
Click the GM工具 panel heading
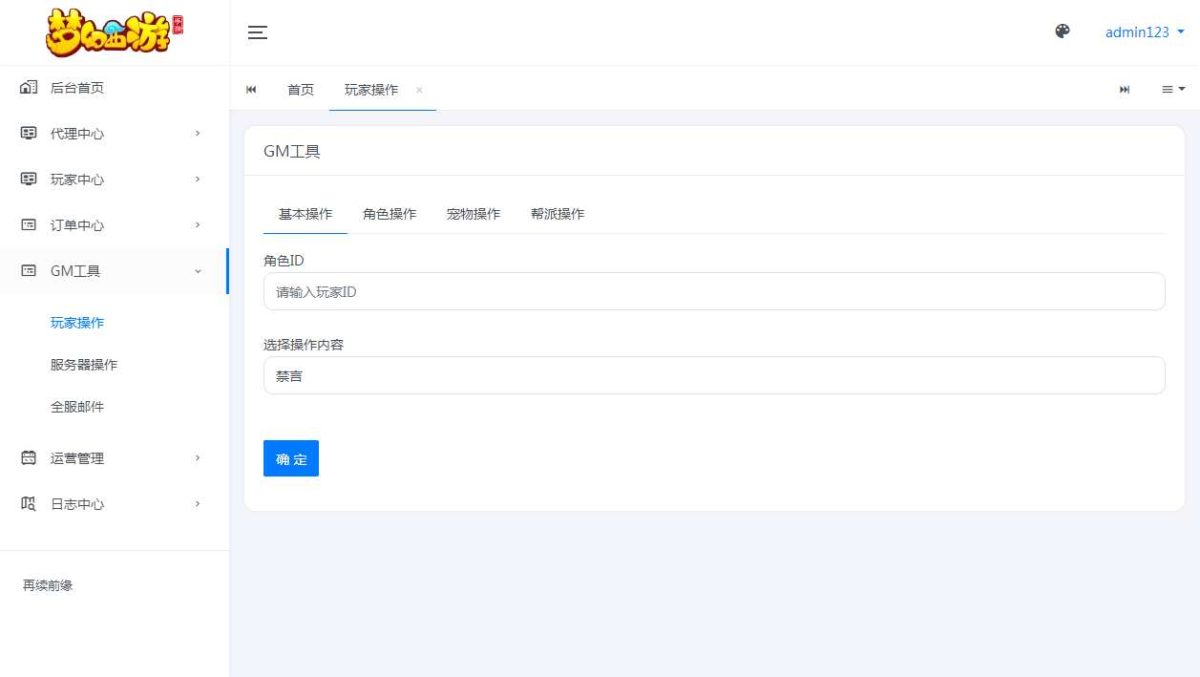(x=292, y=152)
